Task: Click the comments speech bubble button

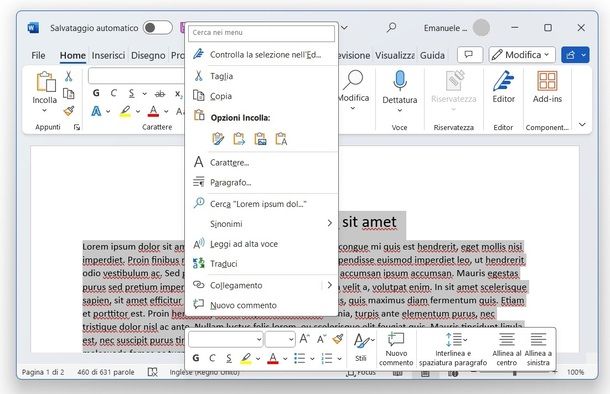Action: pos(470,55)
